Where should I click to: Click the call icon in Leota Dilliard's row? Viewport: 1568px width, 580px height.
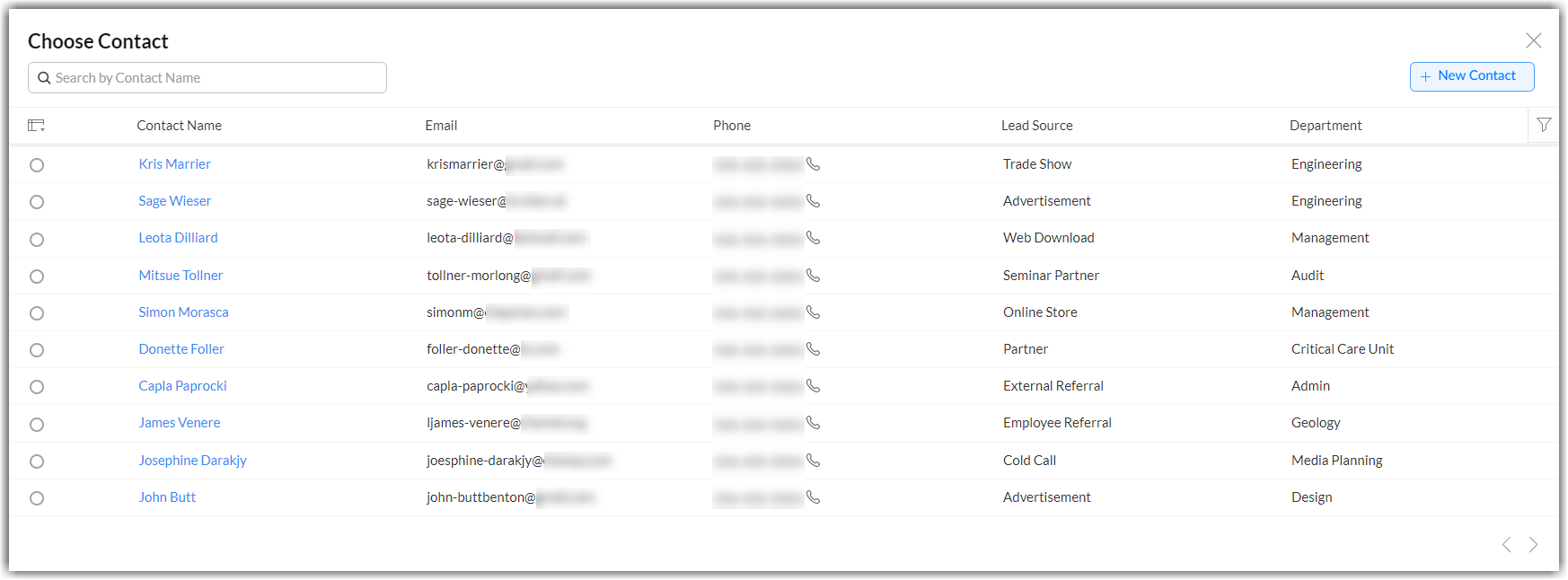(813, 238)
